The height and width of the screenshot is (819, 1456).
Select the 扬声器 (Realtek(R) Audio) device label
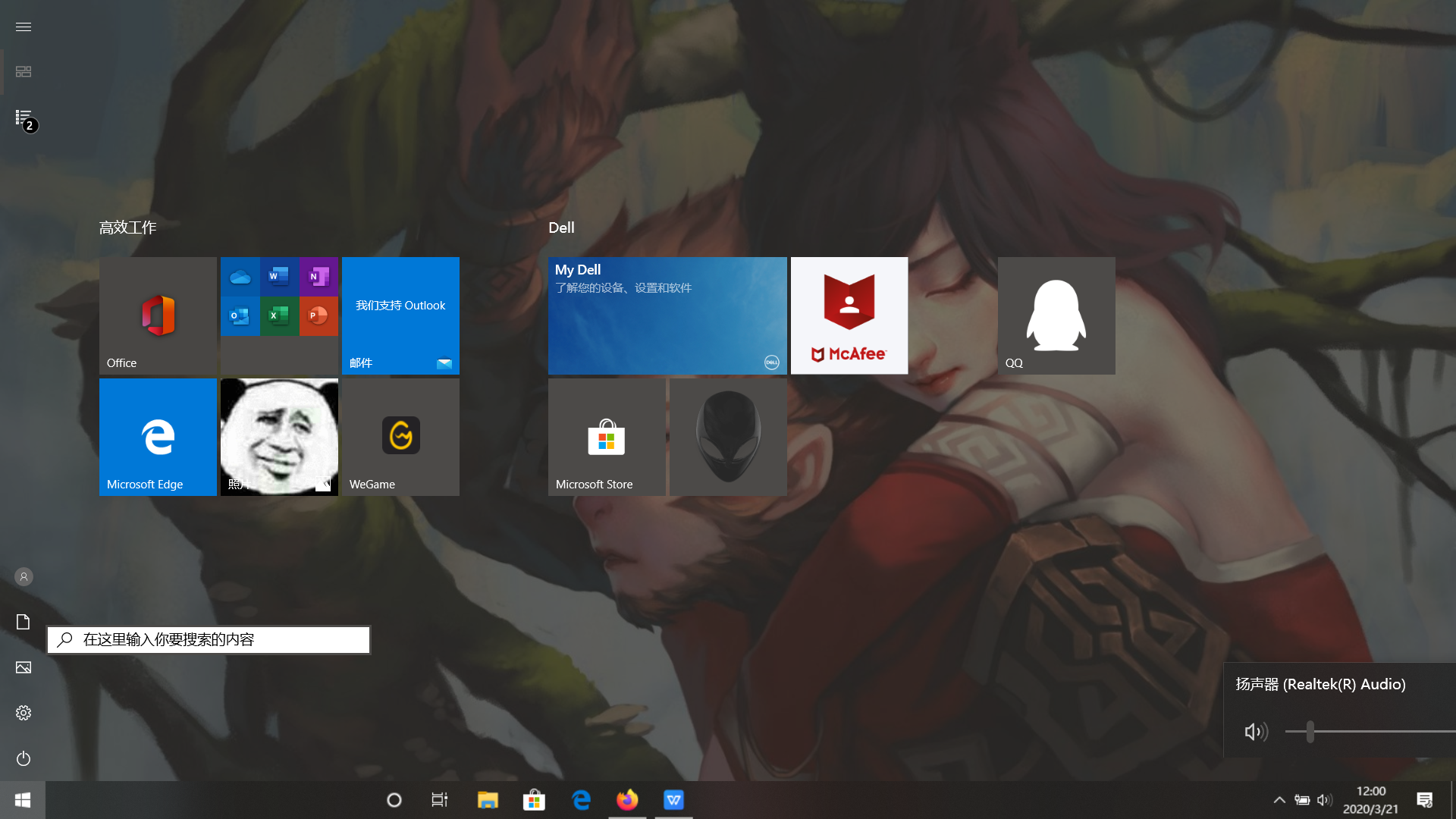1320,684
